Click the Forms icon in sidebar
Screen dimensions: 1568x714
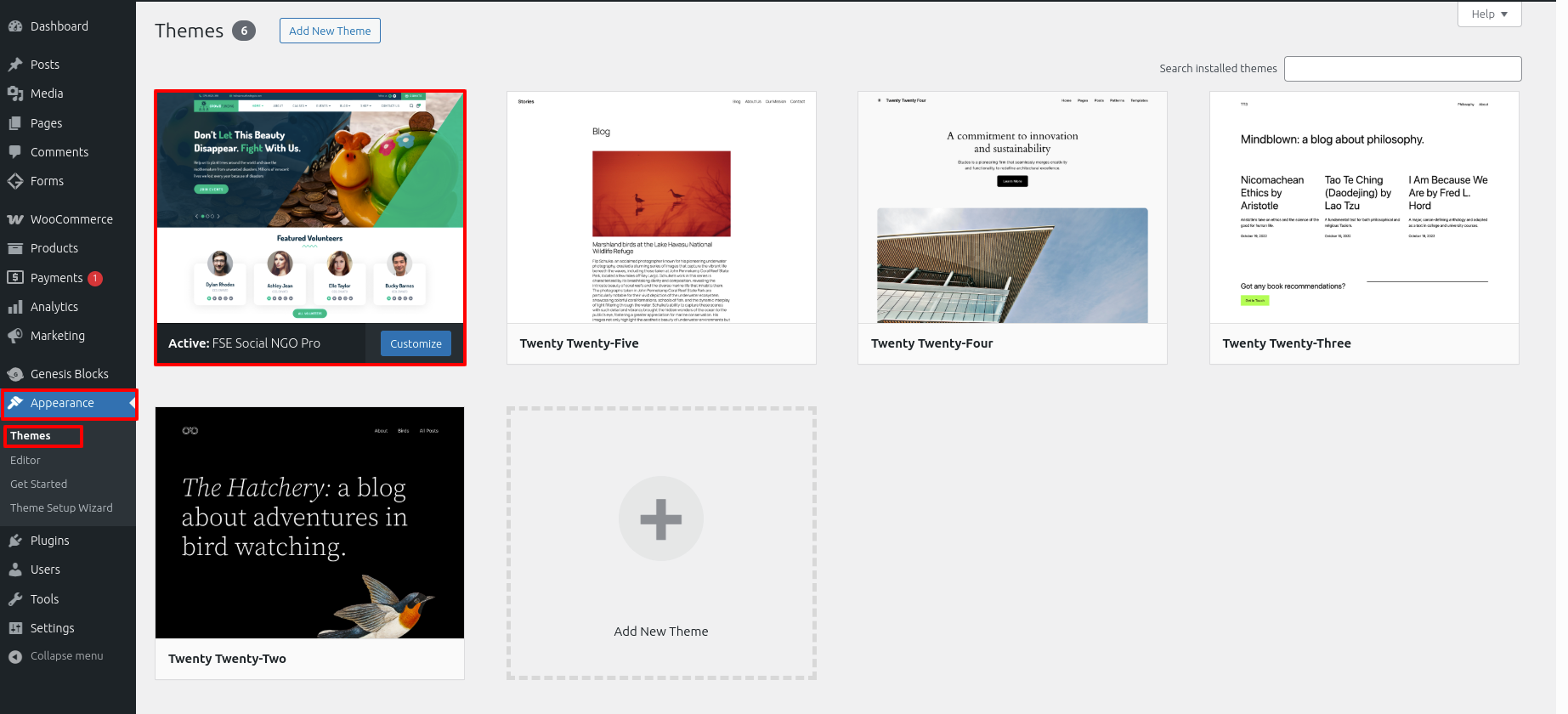coord(15,181)
